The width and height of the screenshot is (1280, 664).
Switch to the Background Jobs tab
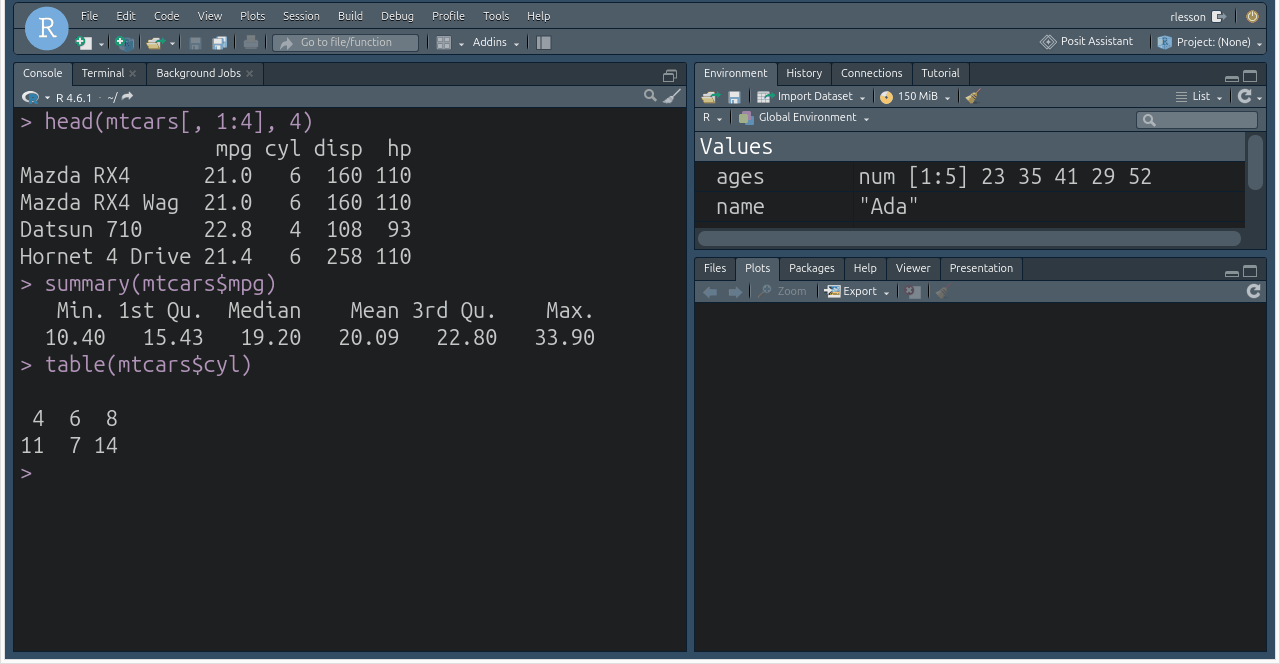pos(198,73)
